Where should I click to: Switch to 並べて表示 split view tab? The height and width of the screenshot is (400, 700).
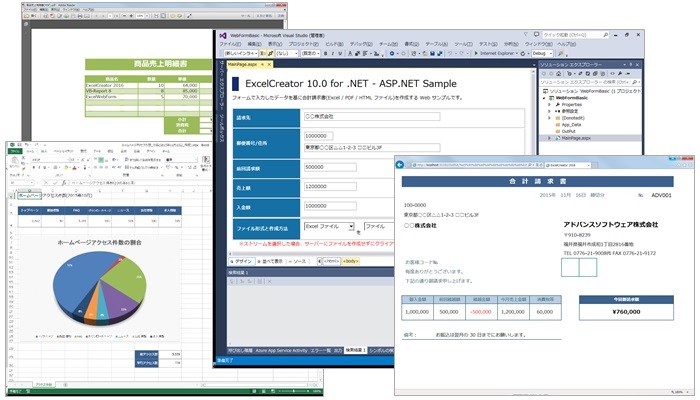pos(270,261)
